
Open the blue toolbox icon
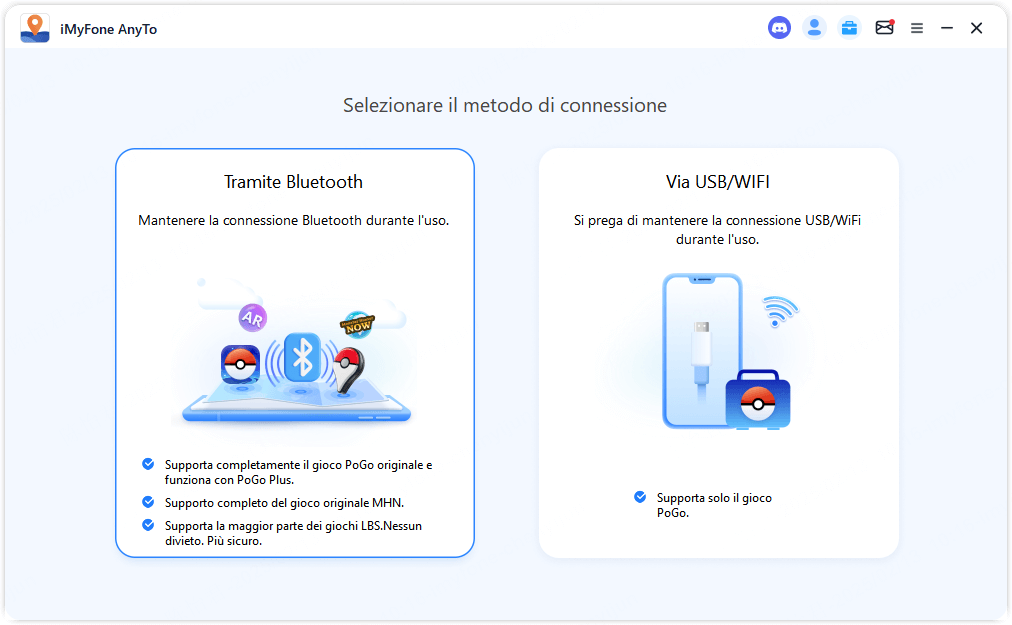[x=849, y=28]
